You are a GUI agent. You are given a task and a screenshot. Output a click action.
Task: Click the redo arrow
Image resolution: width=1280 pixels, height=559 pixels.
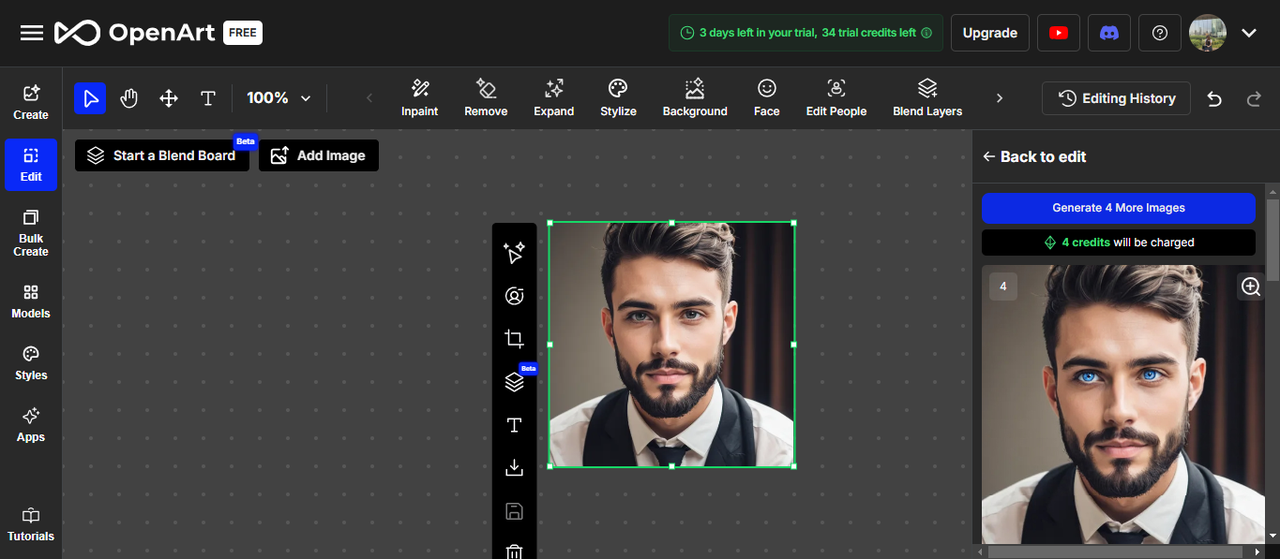(1254, 98)
